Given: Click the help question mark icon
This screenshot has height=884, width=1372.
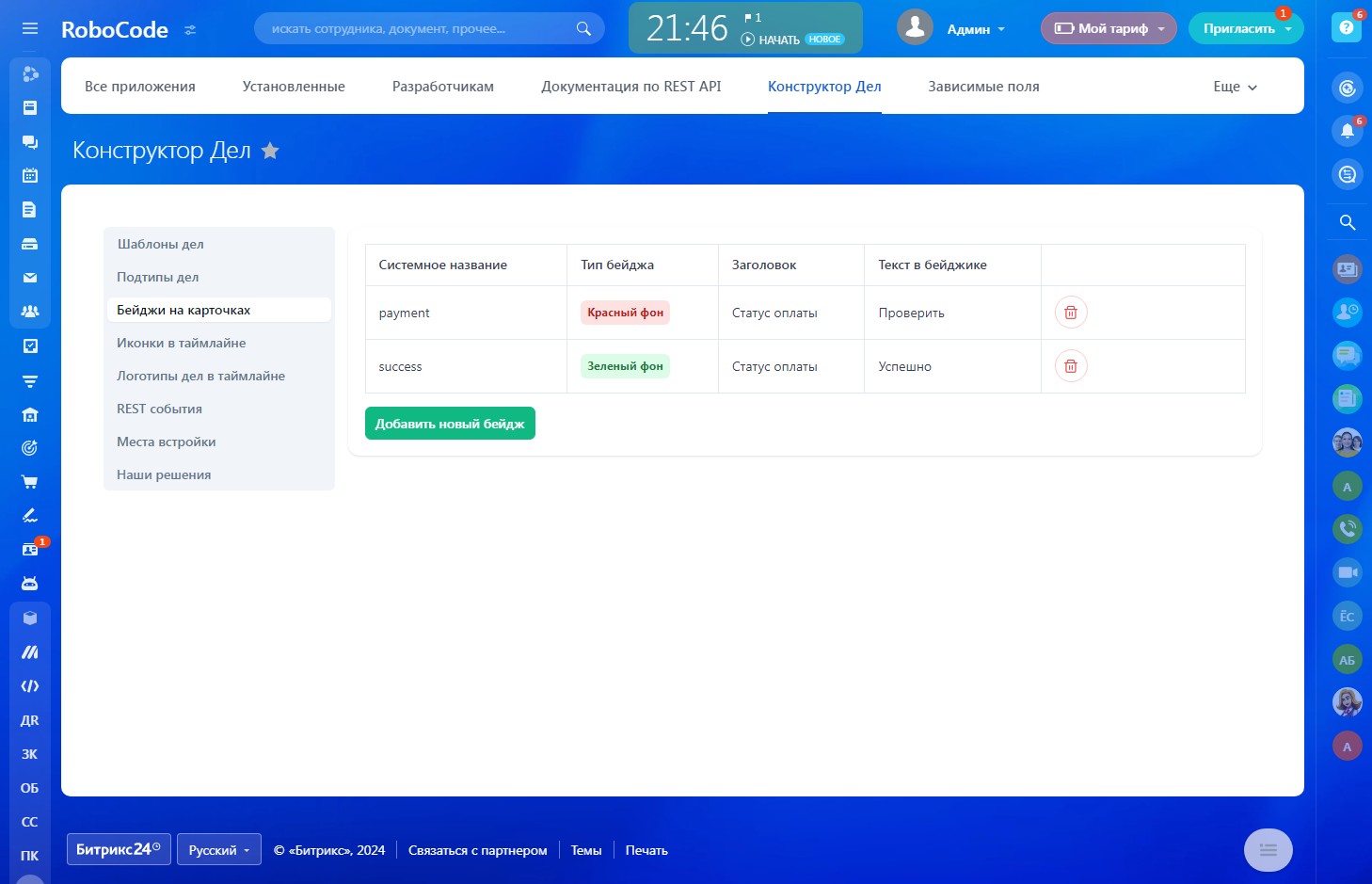Looking at the screenshot, I should (x=1347, y=28).
